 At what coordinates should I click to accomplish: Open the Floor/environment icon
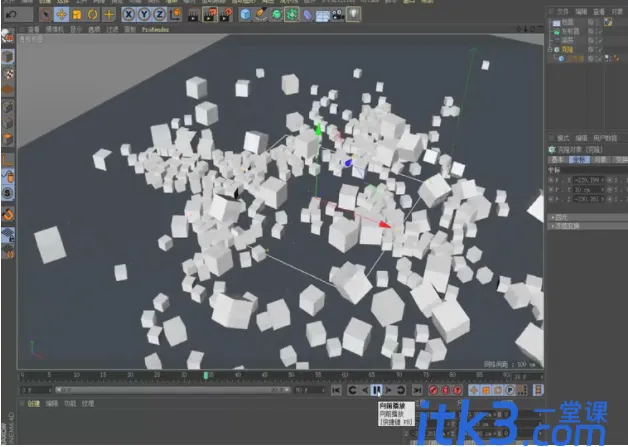point(323,16)
